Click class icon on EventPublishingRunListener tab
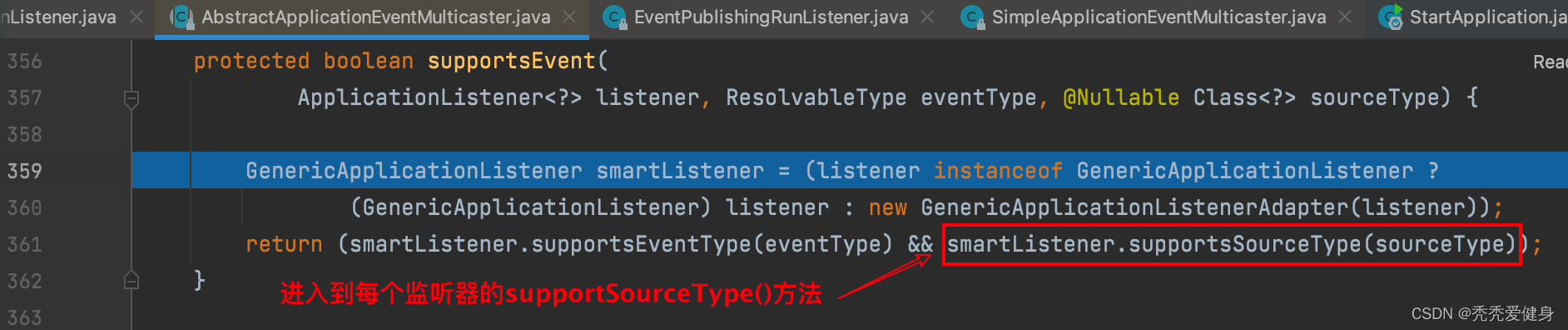 tap(614, 17)
